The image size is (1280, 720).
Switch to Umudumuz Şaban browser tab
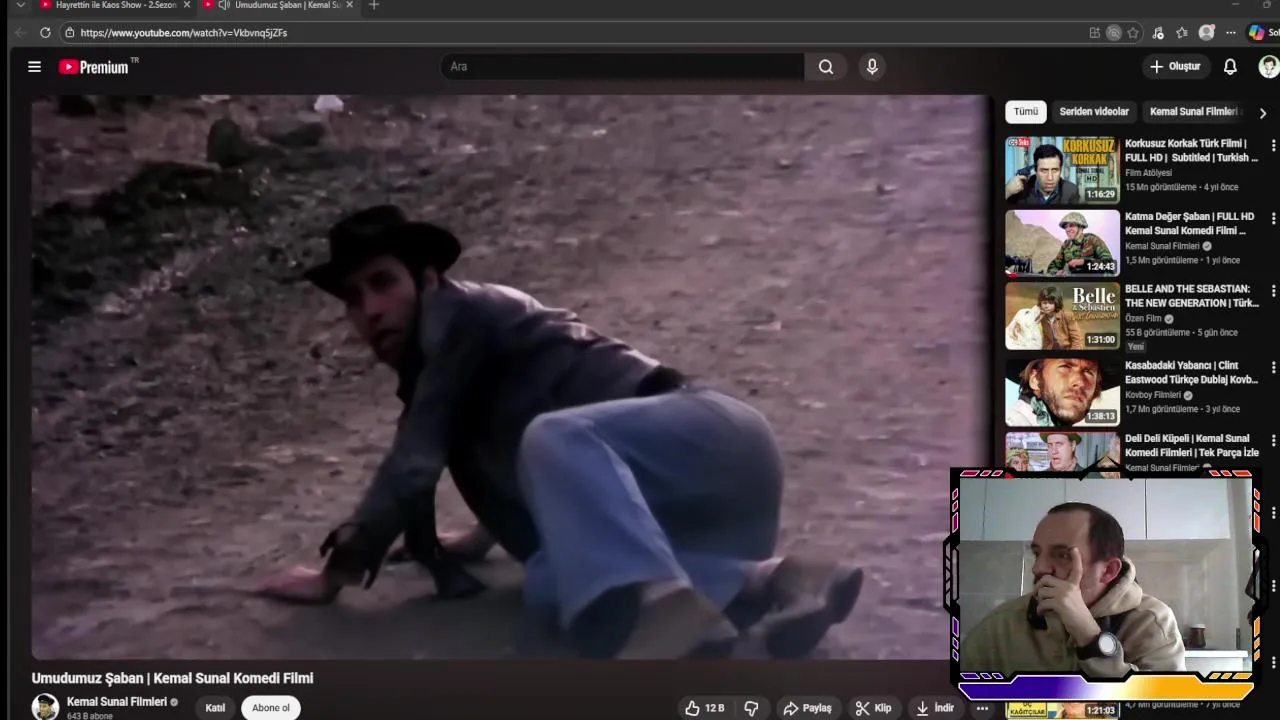278,5
